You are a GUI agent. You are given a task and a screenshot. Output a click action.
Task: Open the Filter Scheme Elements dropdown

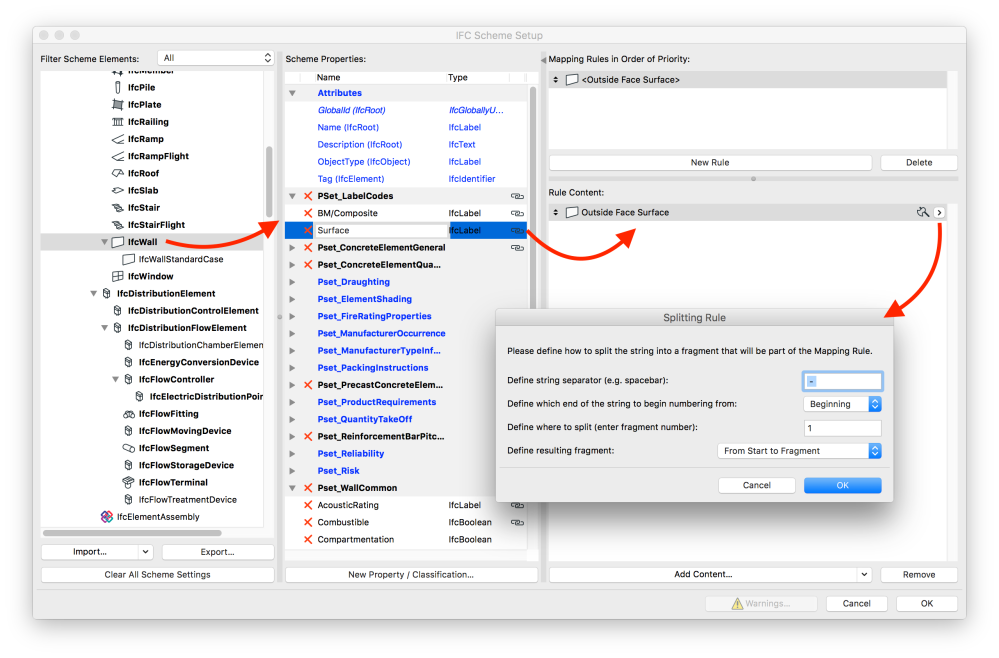click(216, 58)
